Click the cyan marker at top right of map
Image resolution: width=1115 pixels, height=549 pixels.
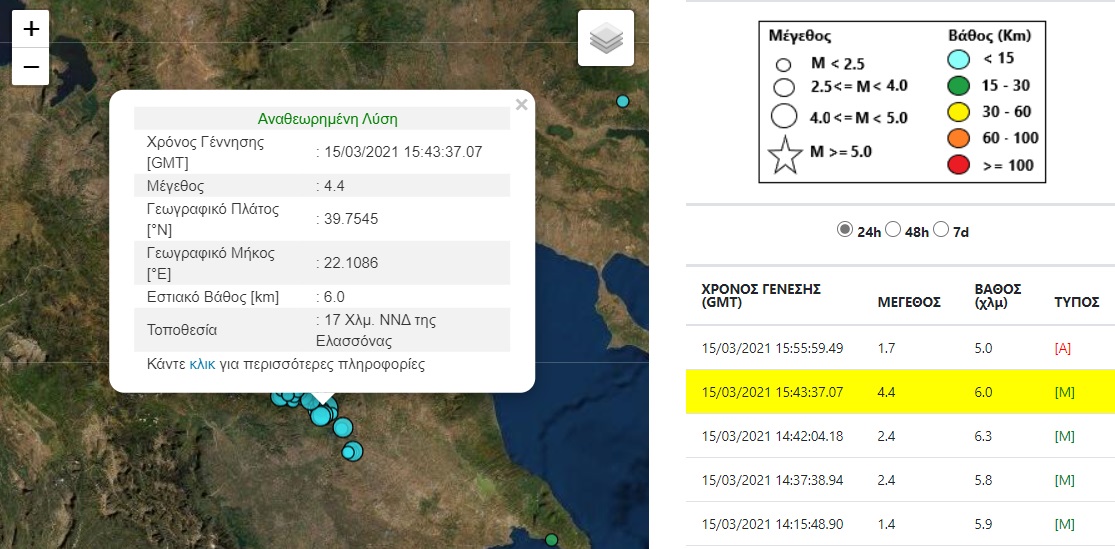[x=623, y=101]
